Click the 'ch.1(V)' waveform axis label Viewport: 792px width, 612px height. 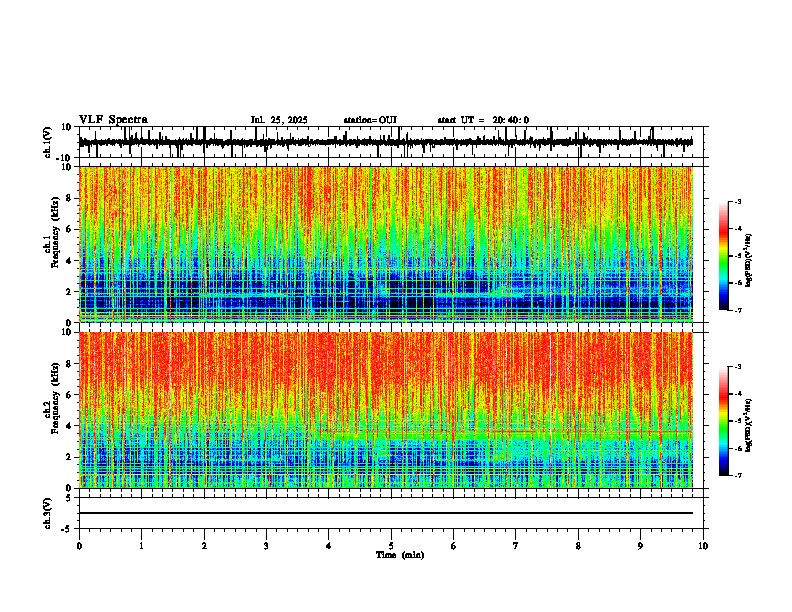coord(48,143)
